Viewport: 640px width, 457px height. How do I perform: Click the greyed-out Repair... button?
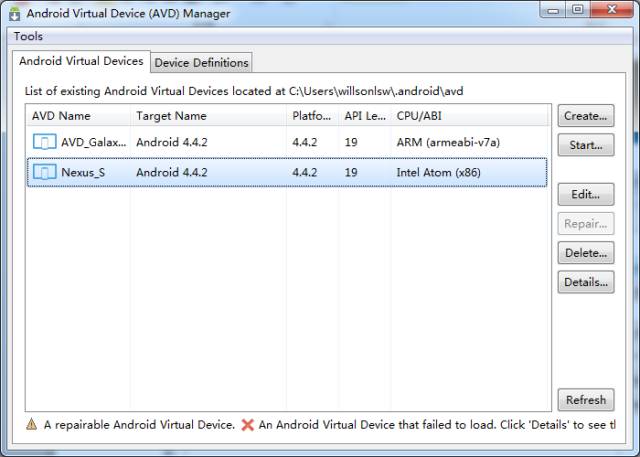pyautogui.click(x=586, y=224)
